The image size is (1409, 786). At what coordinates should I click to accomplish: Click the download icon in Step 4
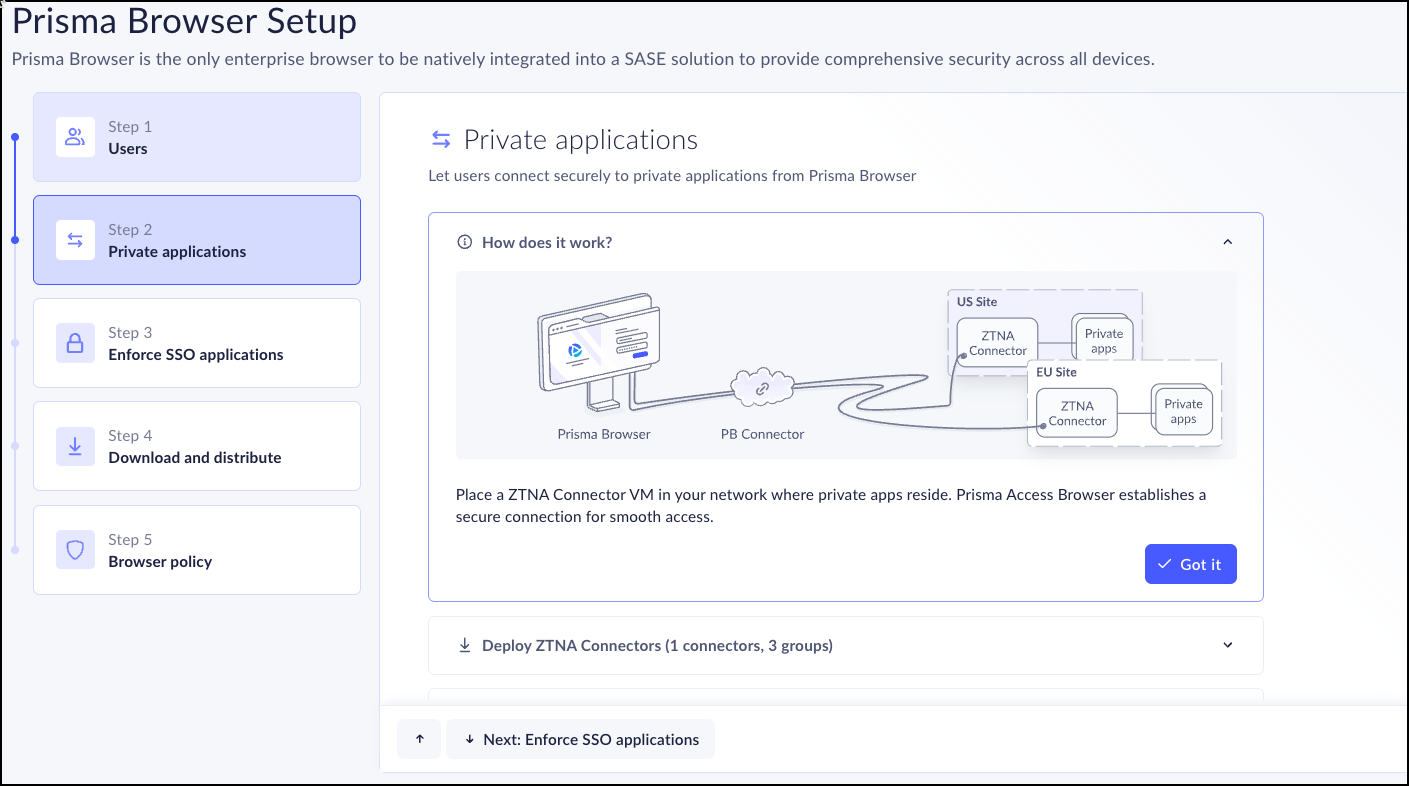tap(75, 446)
